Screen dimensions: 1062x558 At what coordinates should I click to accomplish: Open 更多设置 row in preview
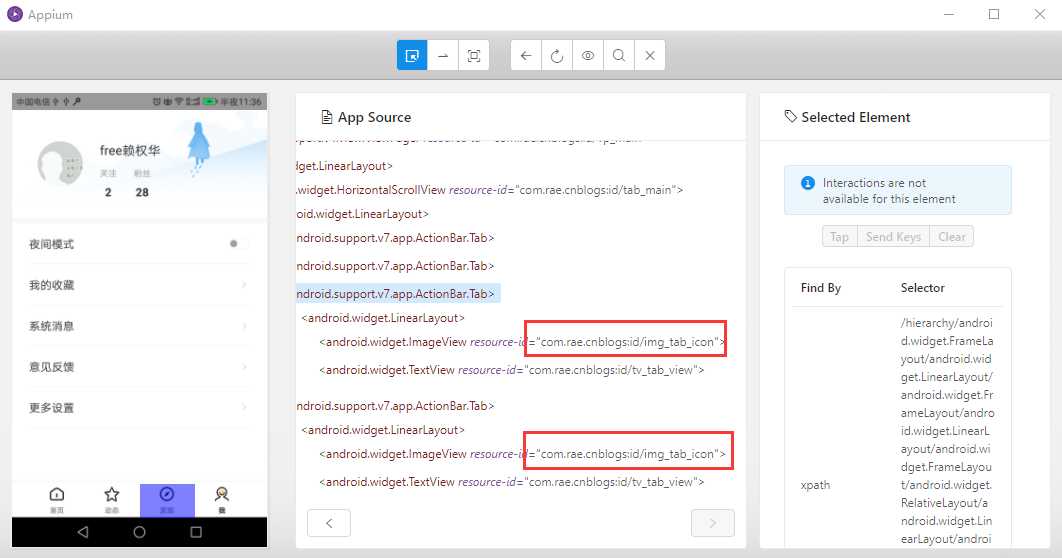tap(139, 408)
